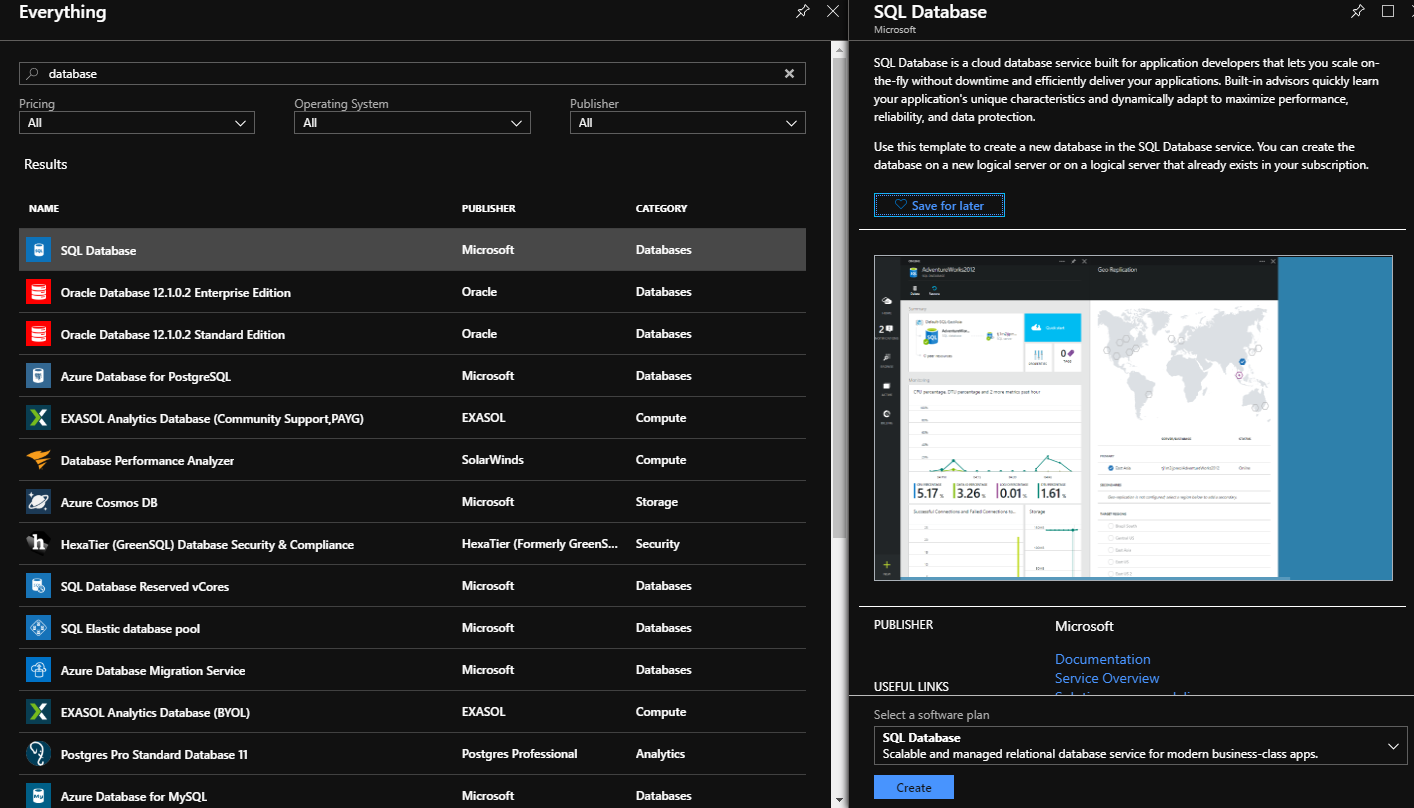Open the Service Overview link
1414x808 pixels.
1107,678
